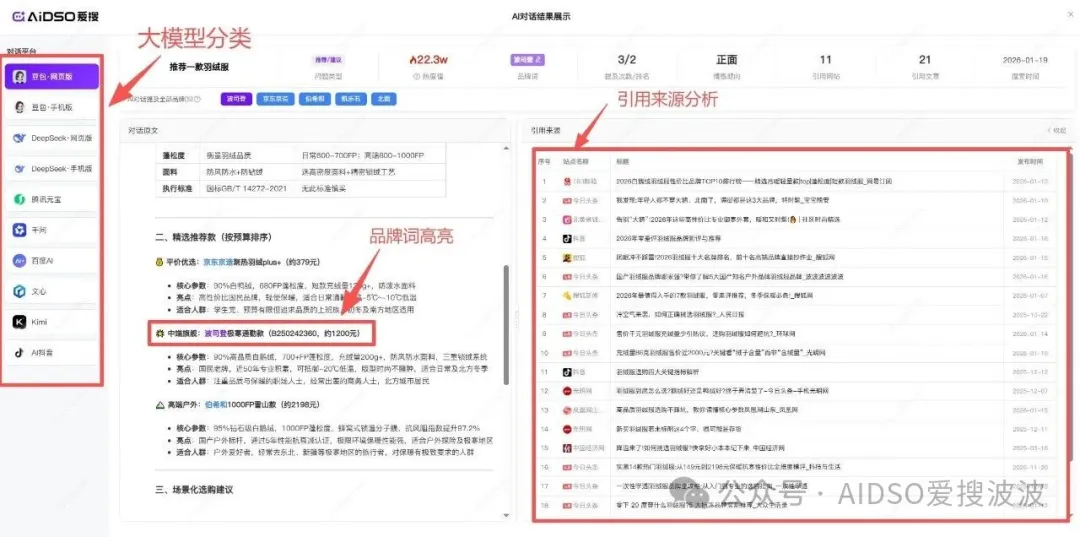Click the DeepSeek·网页版 whale icon
Screen dimensions: 1080x537
[20, 138]
